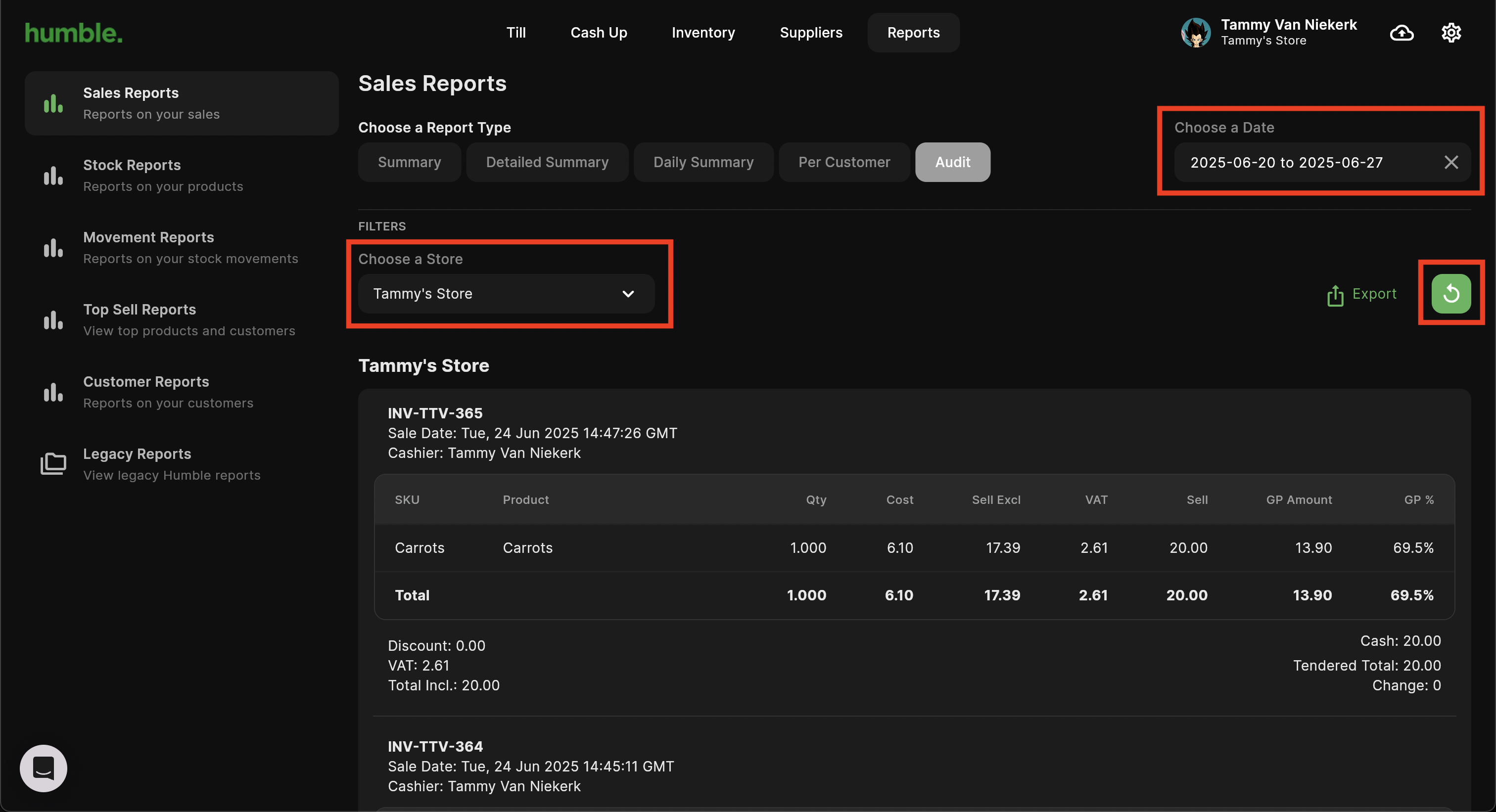Click the Cost column header

click(x=899, y=500)
